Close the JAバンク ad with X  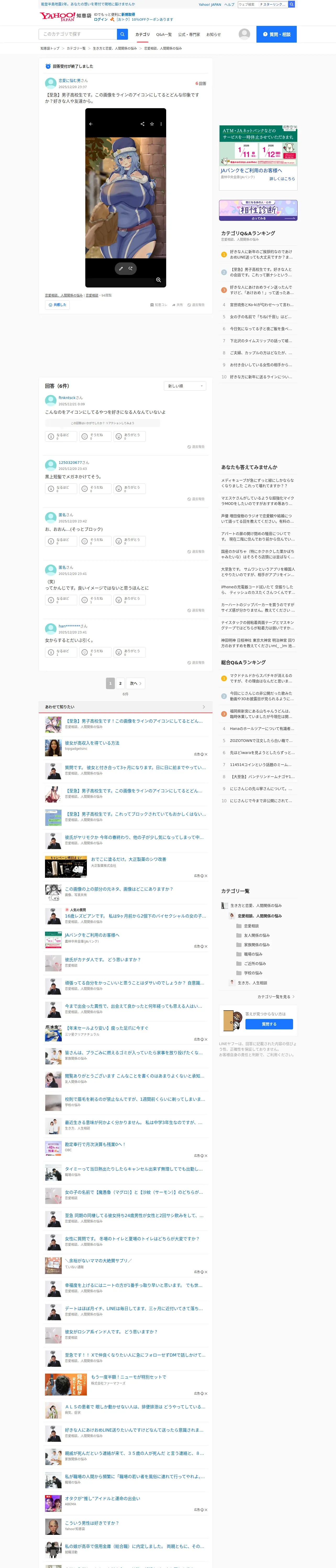[x=295, y=127]
